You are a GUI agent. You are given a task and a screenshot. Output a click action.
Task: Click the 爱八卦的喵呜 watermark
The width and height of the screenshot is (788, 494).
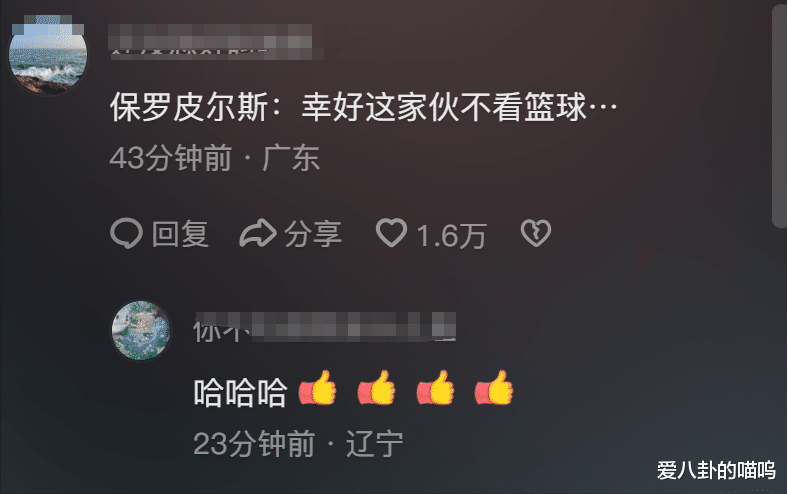tap(716, 470)
